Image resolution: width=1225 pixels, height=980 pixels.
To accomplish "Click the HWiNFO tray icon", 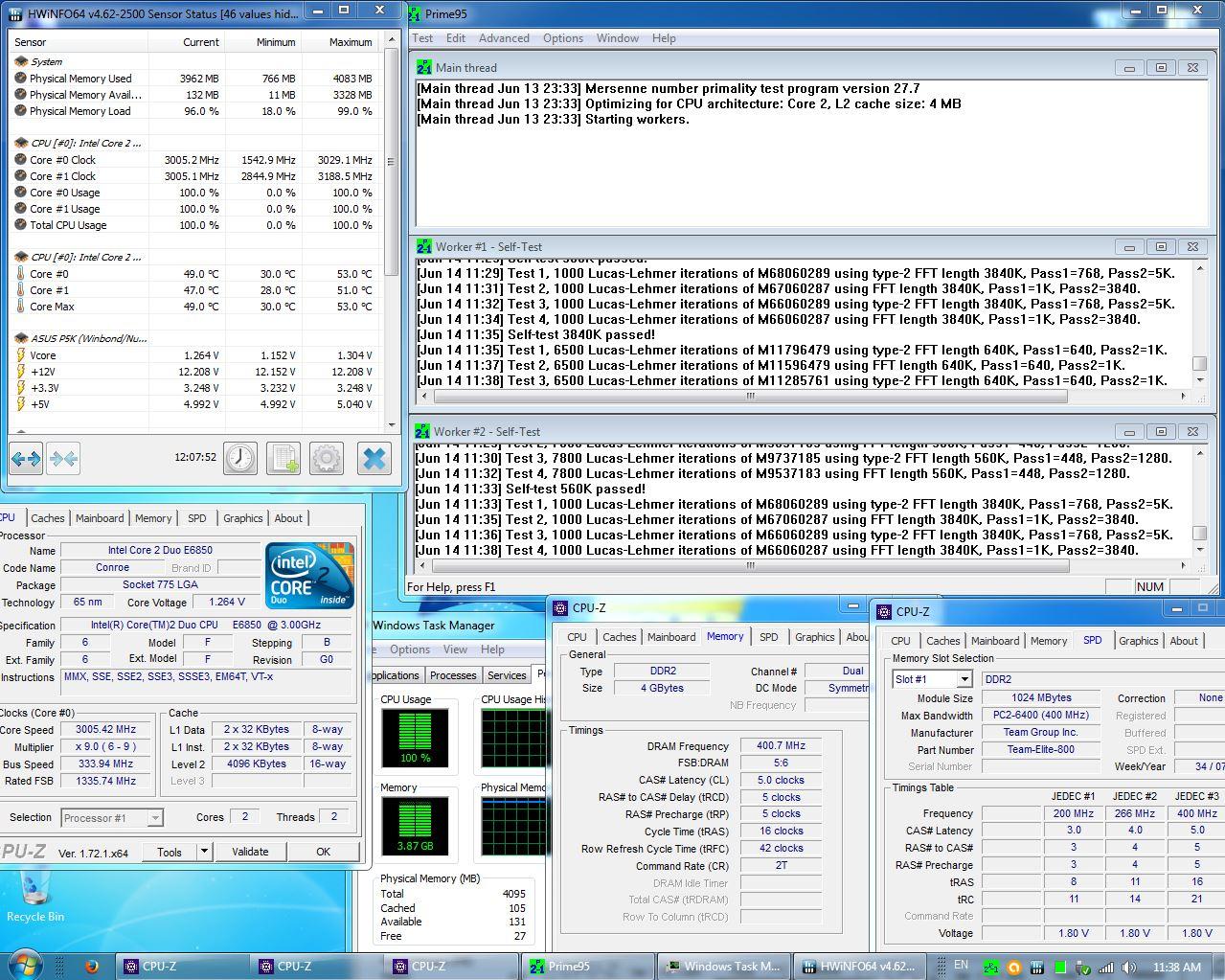I will coord(1037,967).
